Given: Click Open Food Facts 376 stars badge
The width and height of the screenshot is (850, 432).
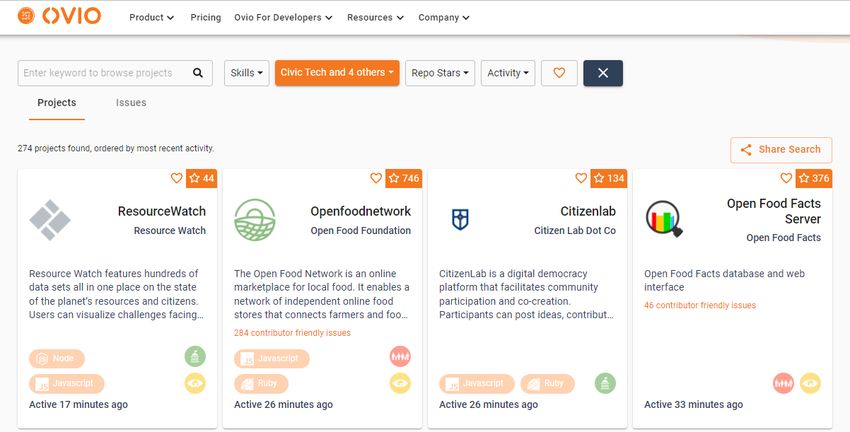Looking at the screenshot, I should click(814, 178).
